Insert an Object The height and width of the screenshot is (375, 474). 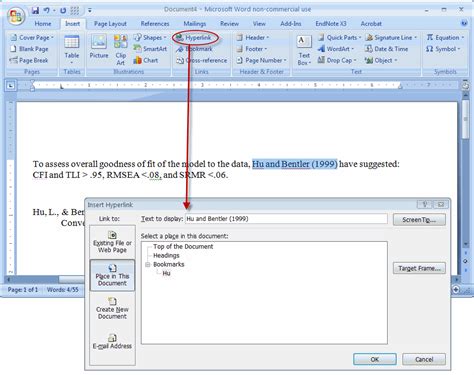pos(381,60)
